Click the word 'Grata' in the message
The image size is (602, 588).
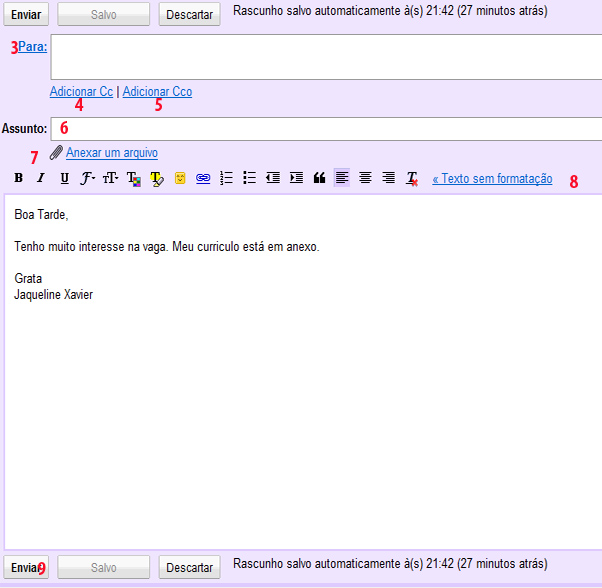tap(28, 278)
